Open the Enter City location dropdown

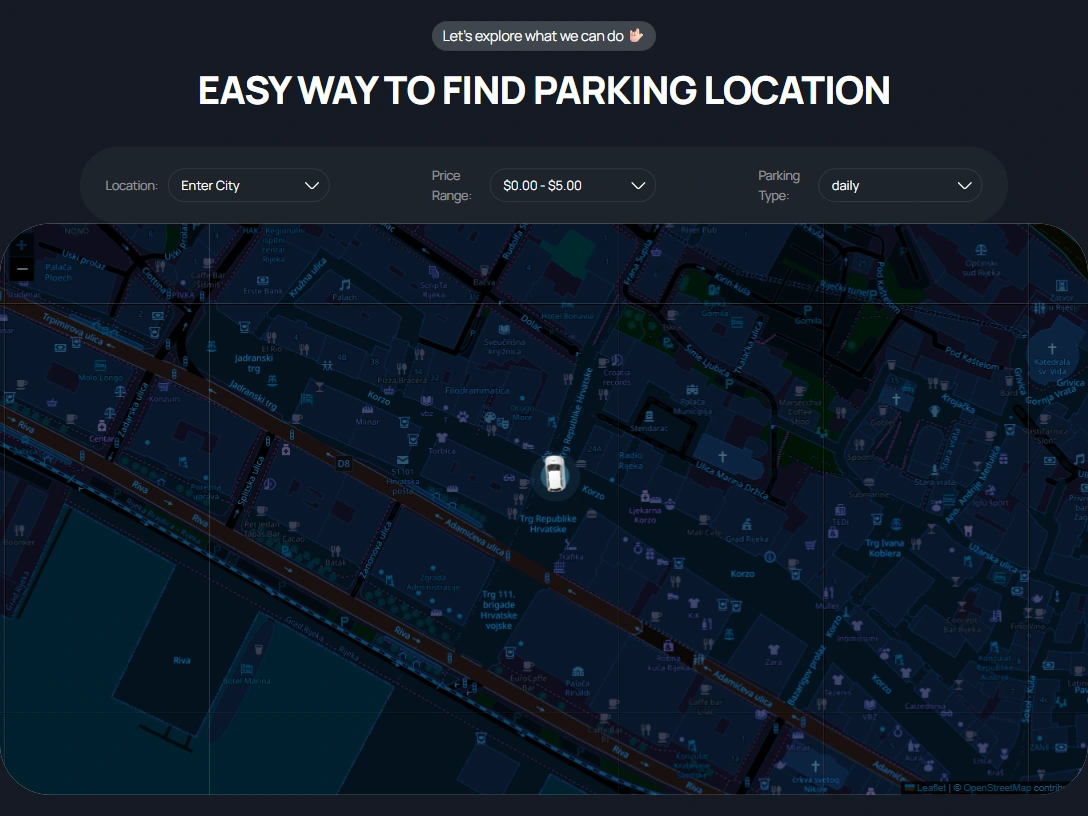[x=248, y=185]
